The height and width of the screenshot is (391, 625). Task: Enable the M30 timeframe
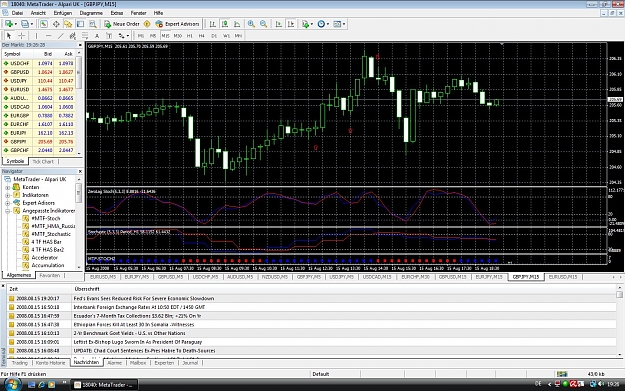[x=178, y=36]
